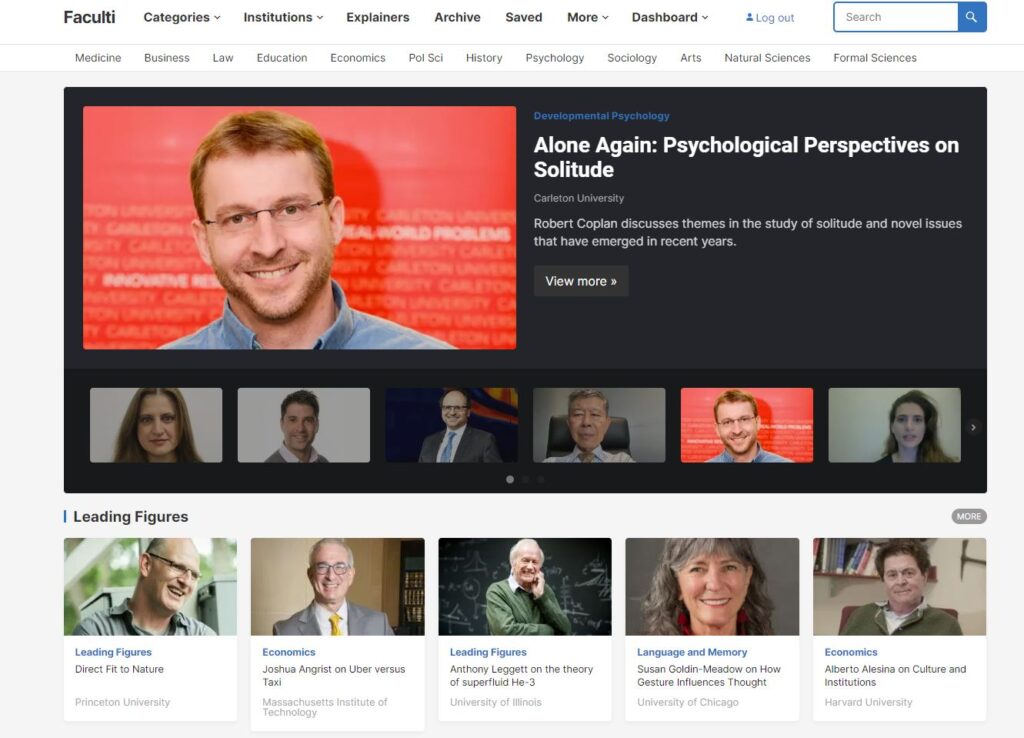Select the third carousel pagination dot
Viewport: 1024px width, 738px height.
[541, 480]
